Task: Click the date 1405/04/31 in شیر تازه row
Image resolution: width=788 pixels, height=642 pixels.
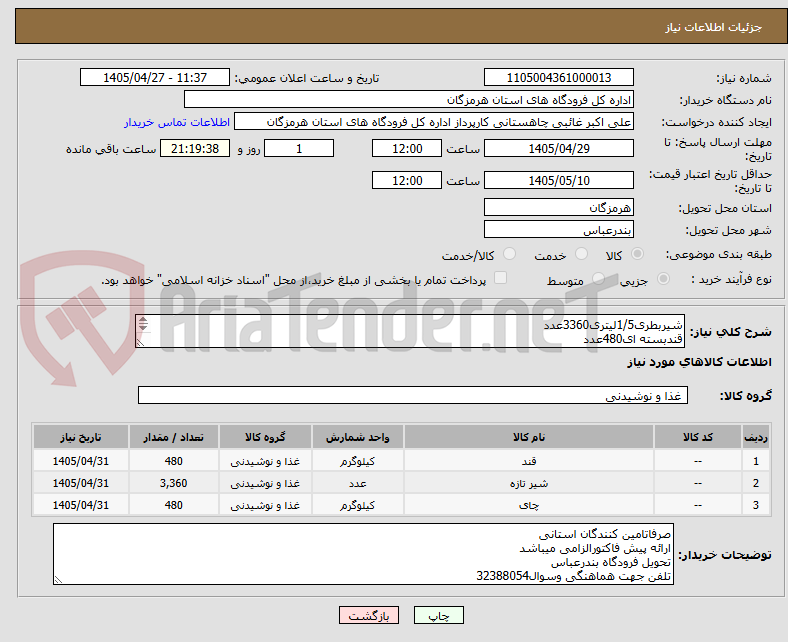Action: point(80,483)
